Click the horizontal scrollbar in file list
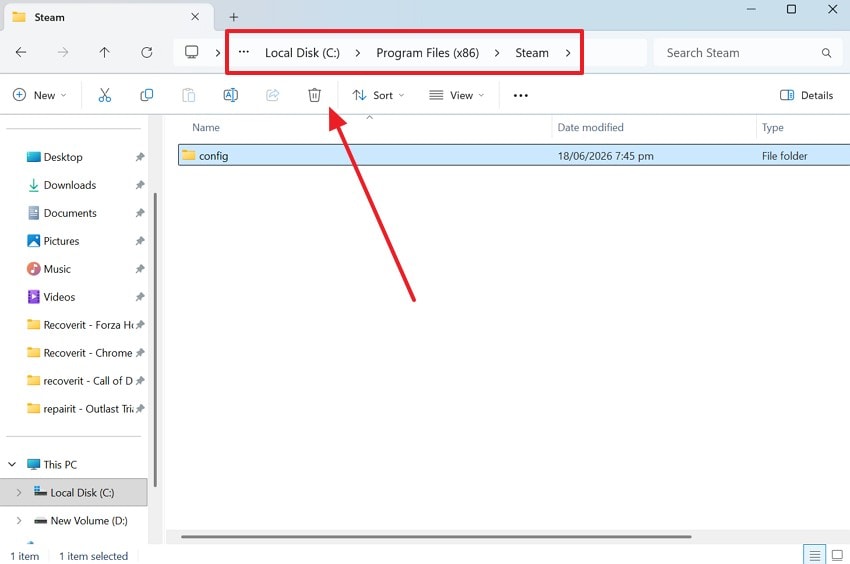 [436, 537]
